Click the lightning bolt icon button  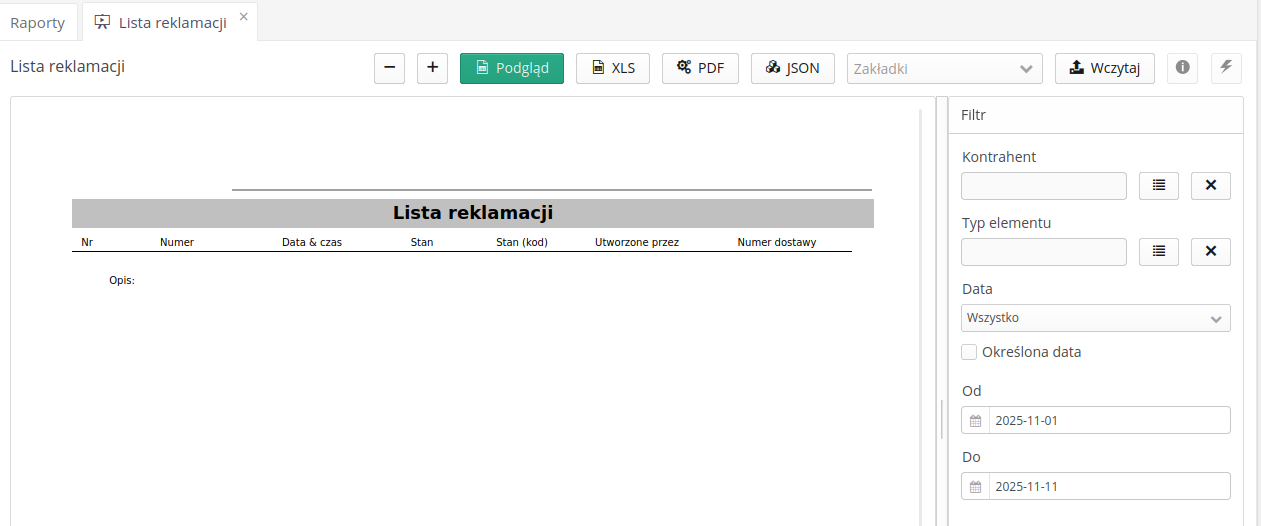tap(1226, 68)
